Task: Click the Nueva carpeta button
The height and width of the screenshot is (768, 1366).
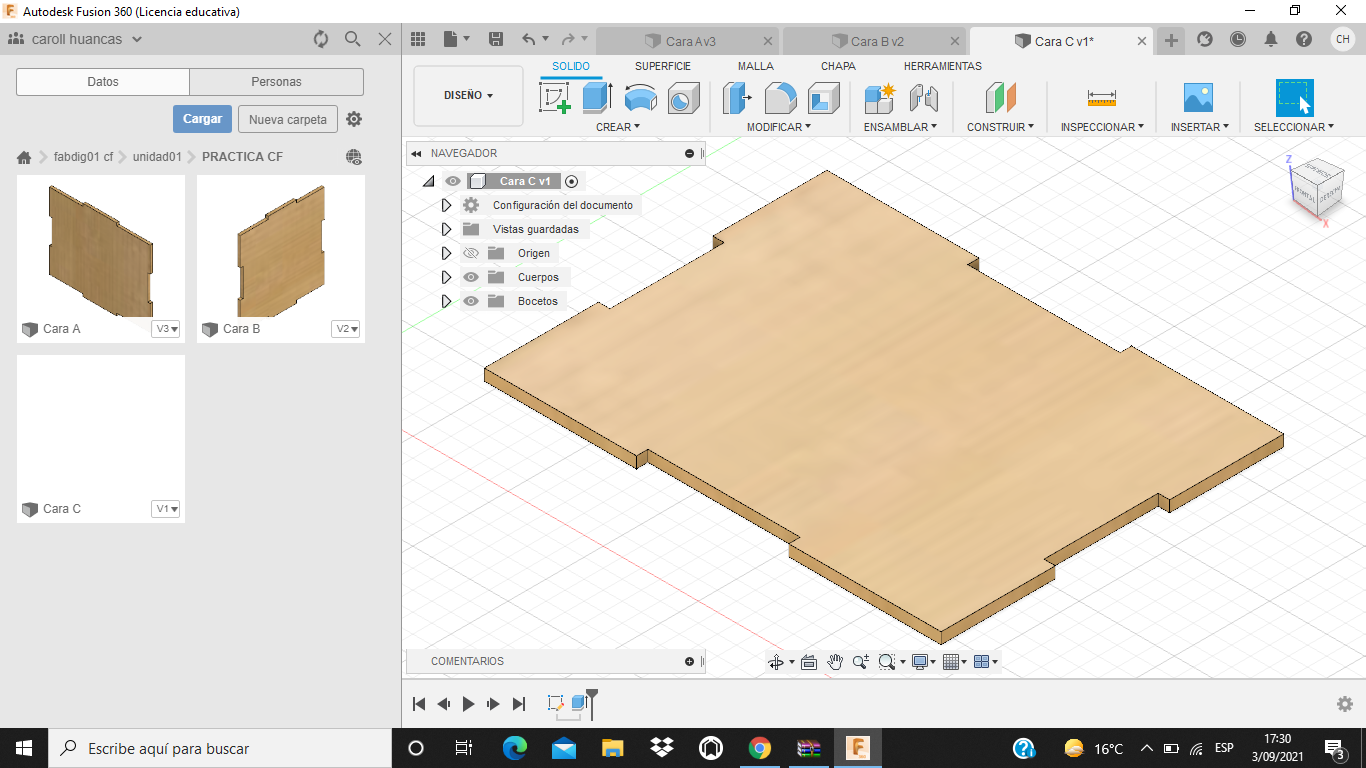Action: pos(287,119)
